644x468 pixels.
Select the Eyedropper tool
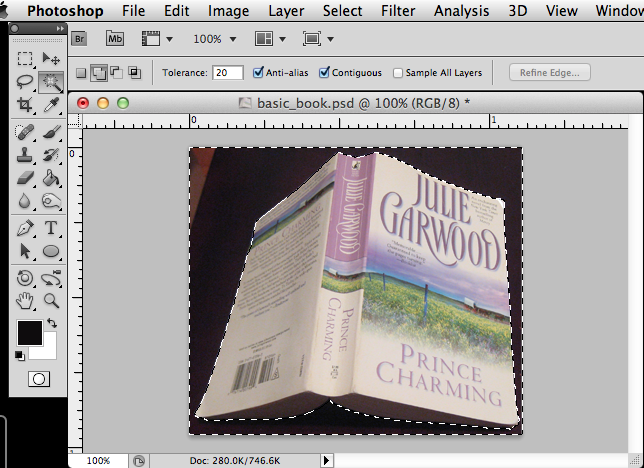51,105
